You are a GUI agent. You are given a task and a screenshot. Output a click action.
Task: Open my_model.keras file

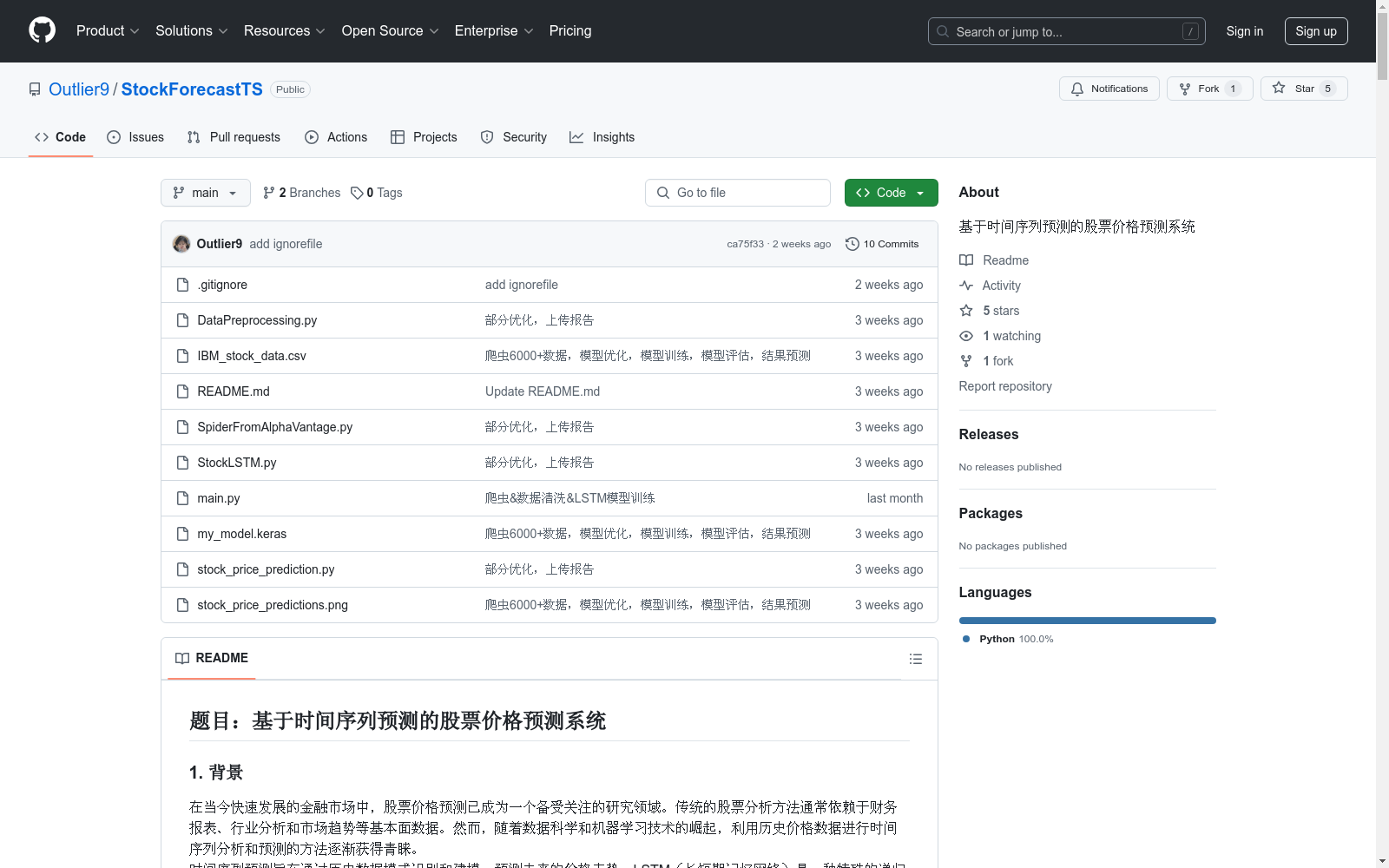[241, 534]
